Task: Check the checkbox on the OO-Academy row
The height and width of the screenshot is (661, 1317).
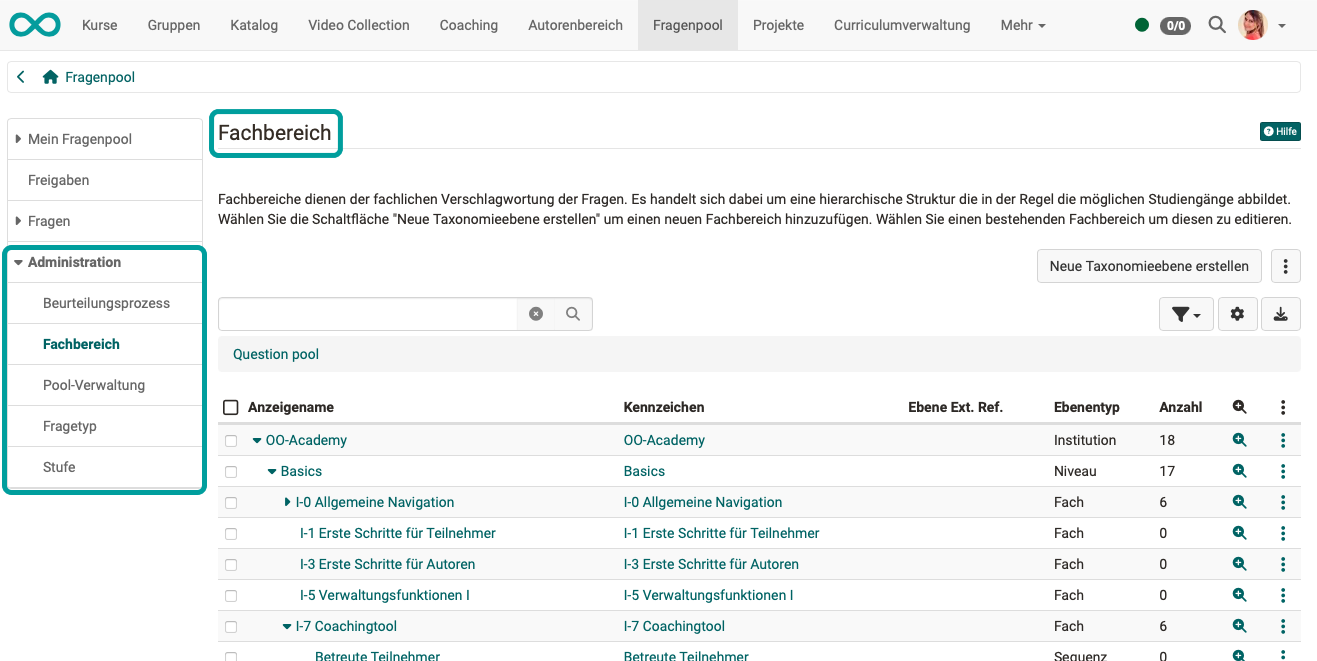Action: pos(231,440)
